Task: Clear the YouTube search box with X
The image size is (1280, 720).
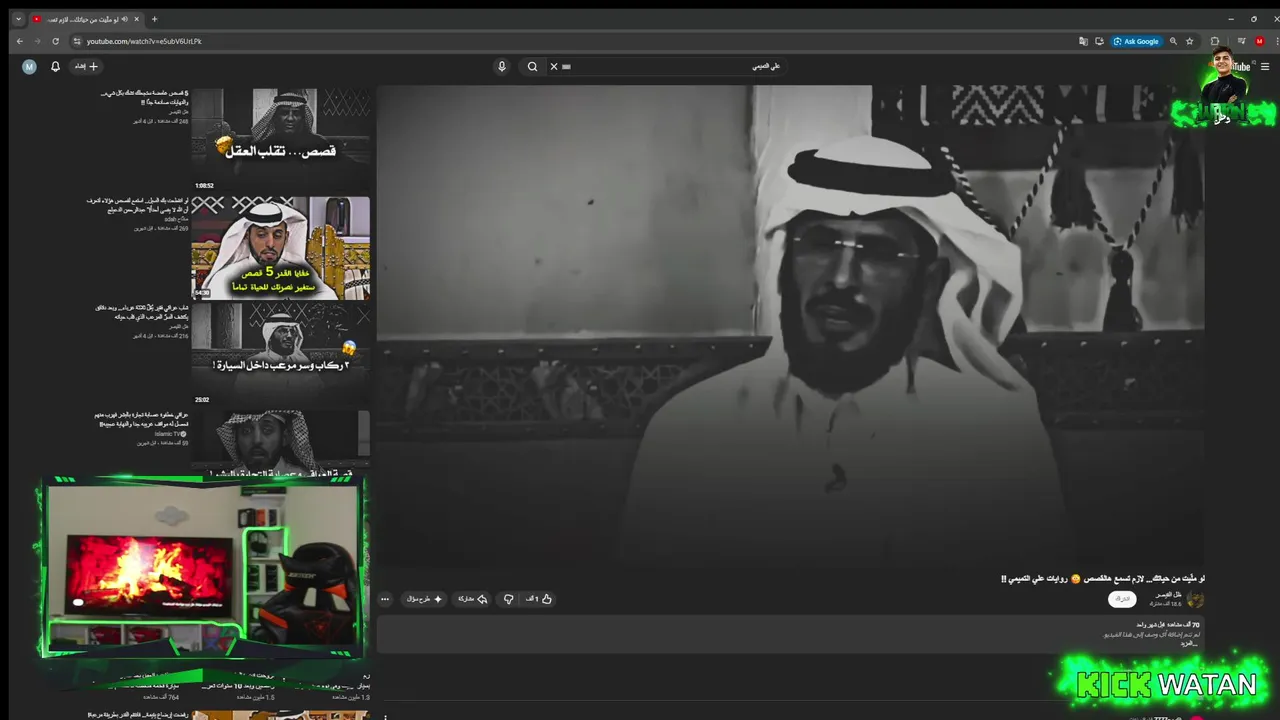Action: click(x=554, y=66)
